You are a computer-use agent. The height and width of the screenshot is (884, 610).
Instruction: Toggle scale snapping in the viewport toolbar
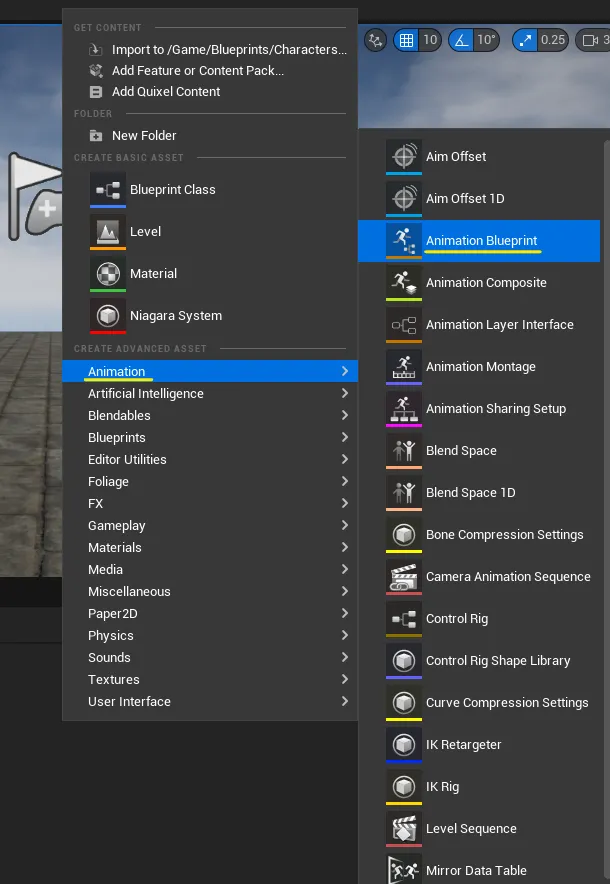point(525,40)
